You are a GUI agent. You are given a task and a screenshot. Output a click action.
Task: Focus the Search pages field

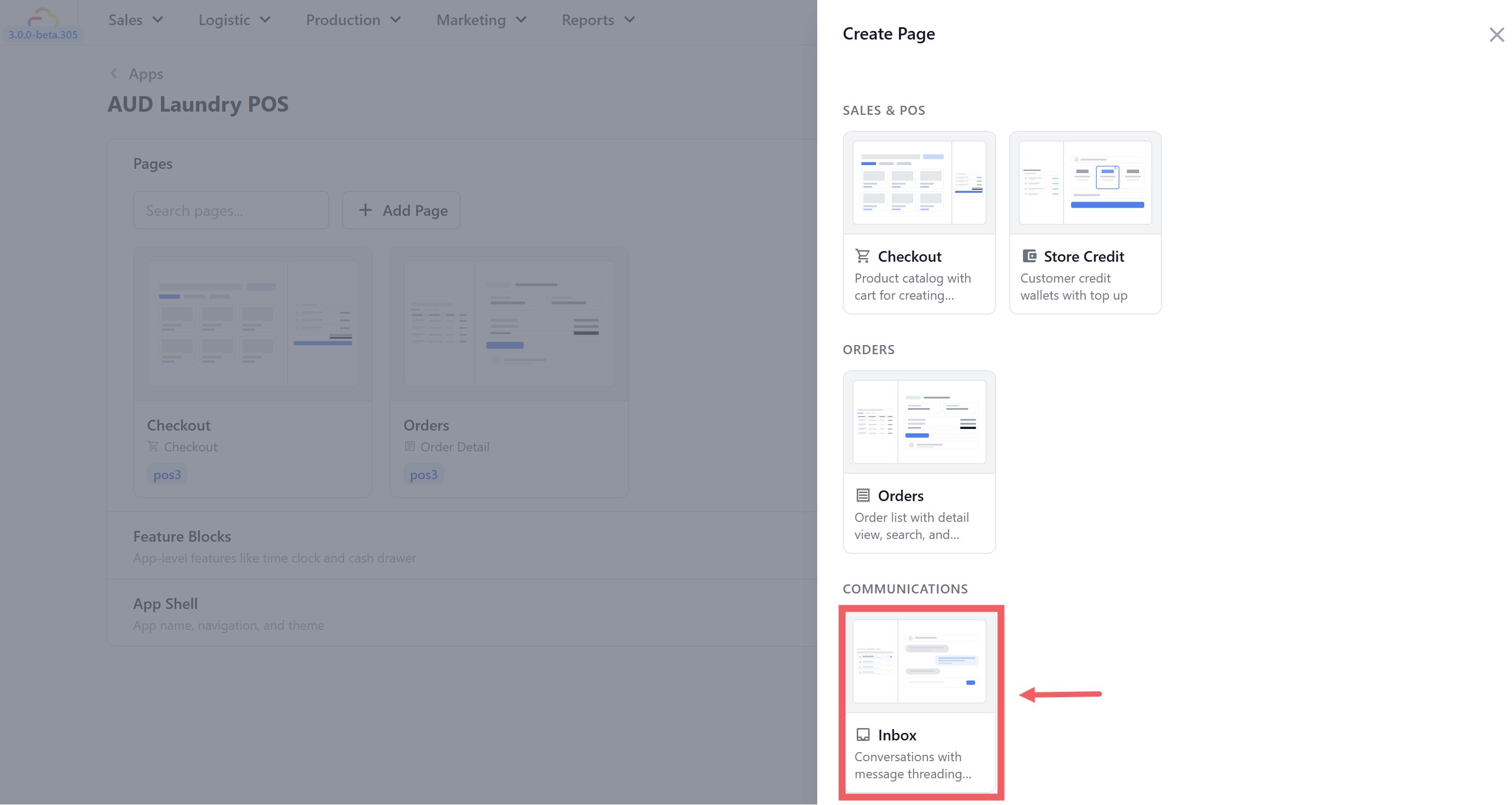[231, 210]
